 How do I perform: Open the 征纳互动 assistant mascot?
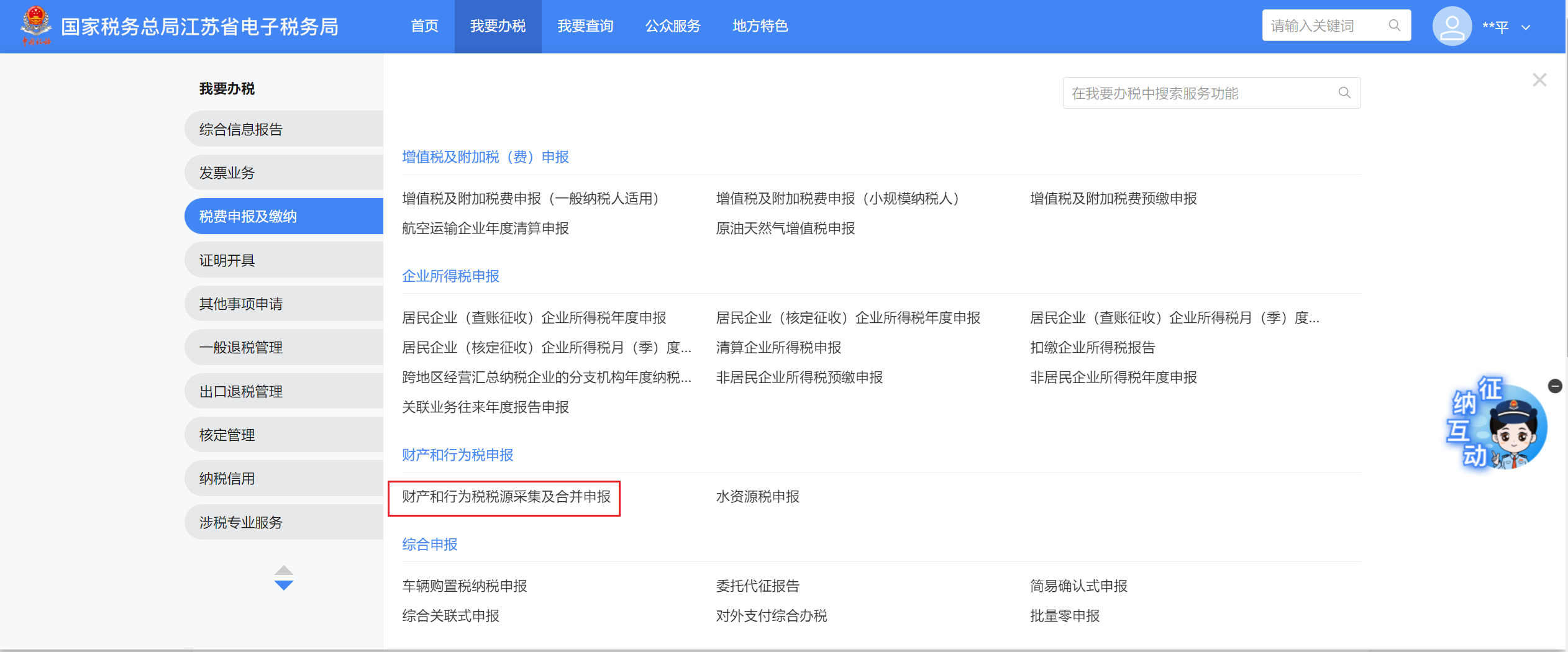pos(1500,425)
